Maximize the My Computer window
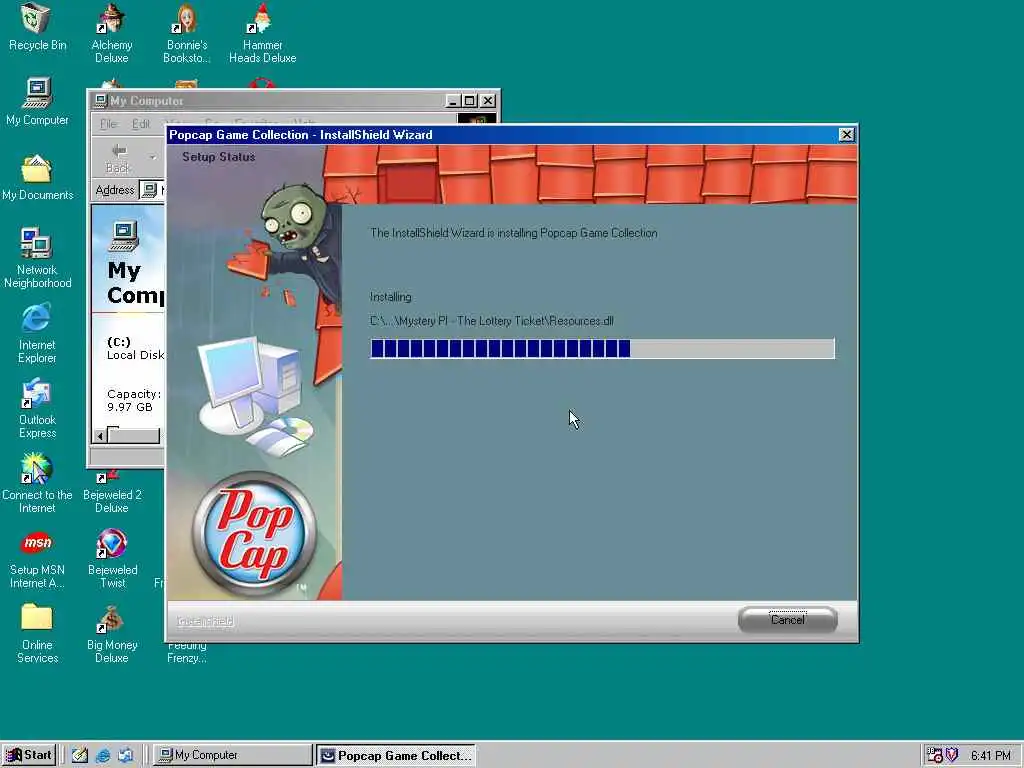1024x768 pixels. point(470,101)
